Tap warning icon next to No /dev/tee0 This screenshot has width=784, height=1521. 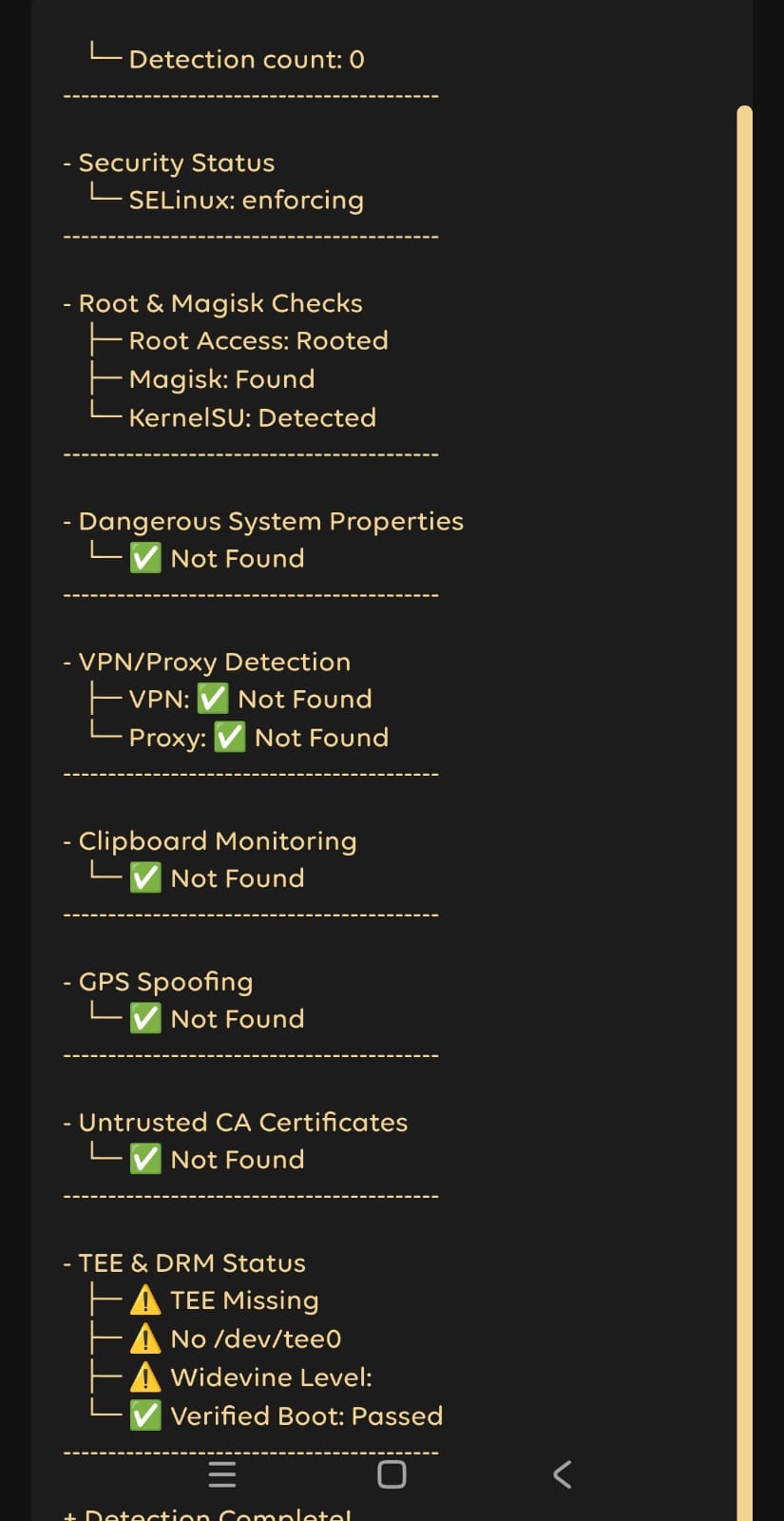tap(145, 1338)
